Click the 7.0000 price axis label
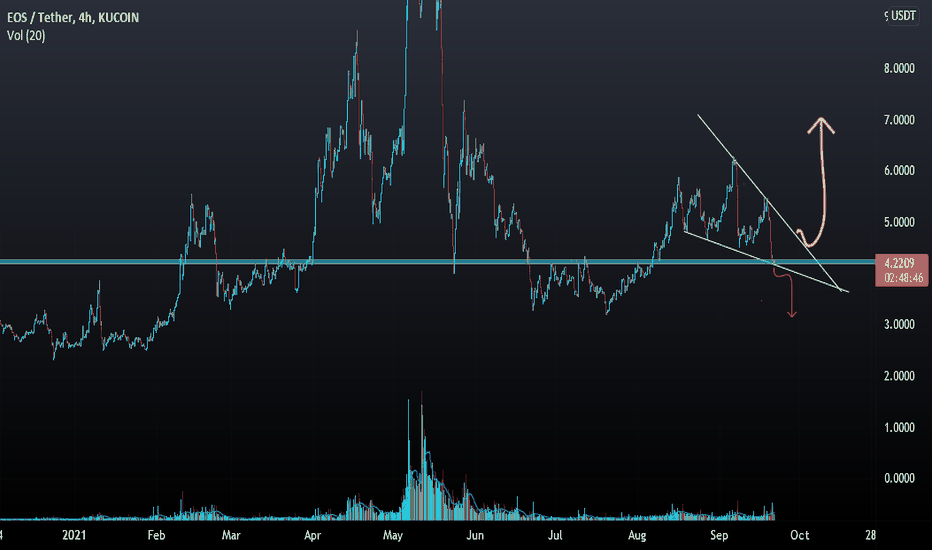This screenshot has width=932, height=550. pyautogui.click(x=899, y=120)
